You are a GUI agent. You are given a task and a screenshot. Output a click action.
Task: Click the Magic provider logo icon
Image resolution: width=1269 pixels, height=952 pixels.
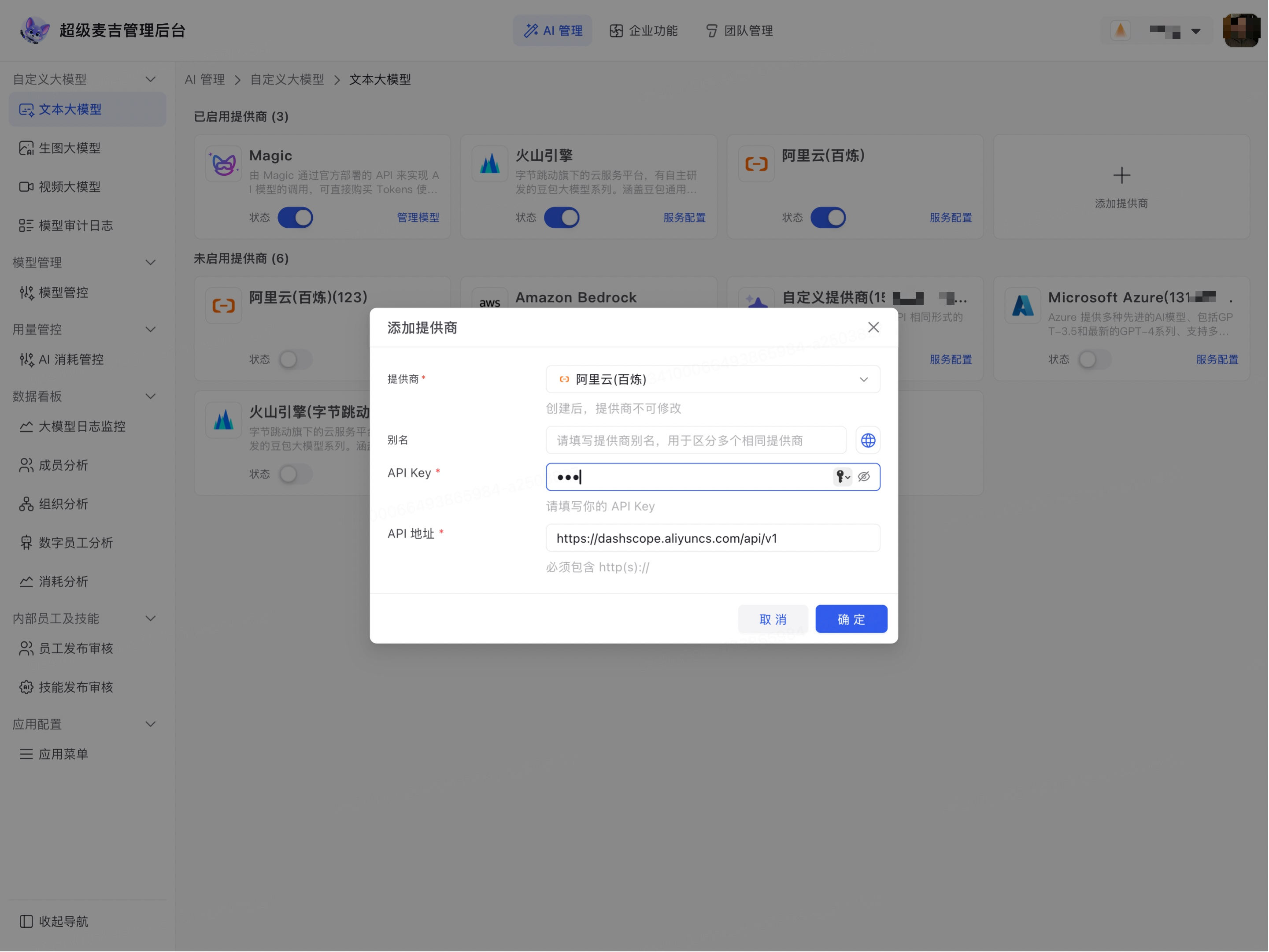coord(223,163)
